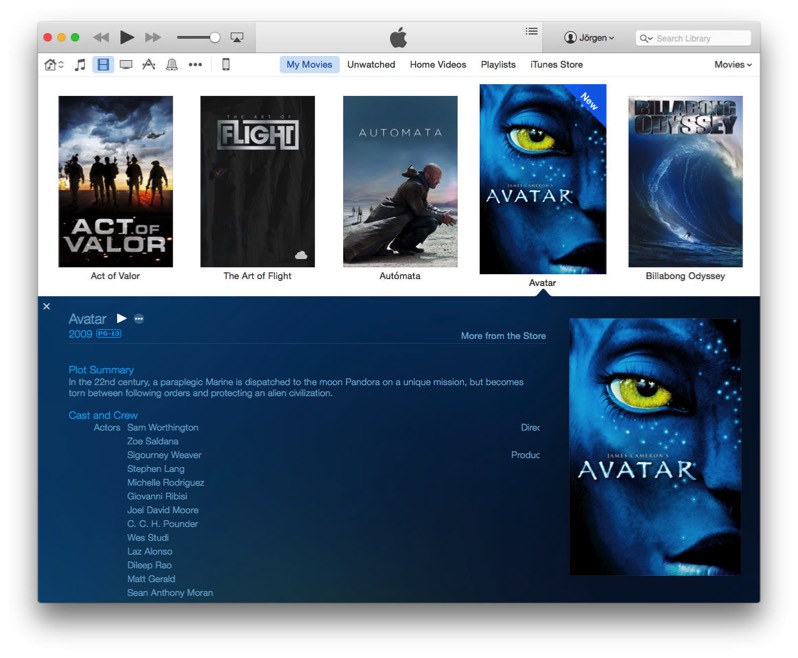
Task: Click actor Sean Anthony Moran
Action: click(x=170, y=592)
